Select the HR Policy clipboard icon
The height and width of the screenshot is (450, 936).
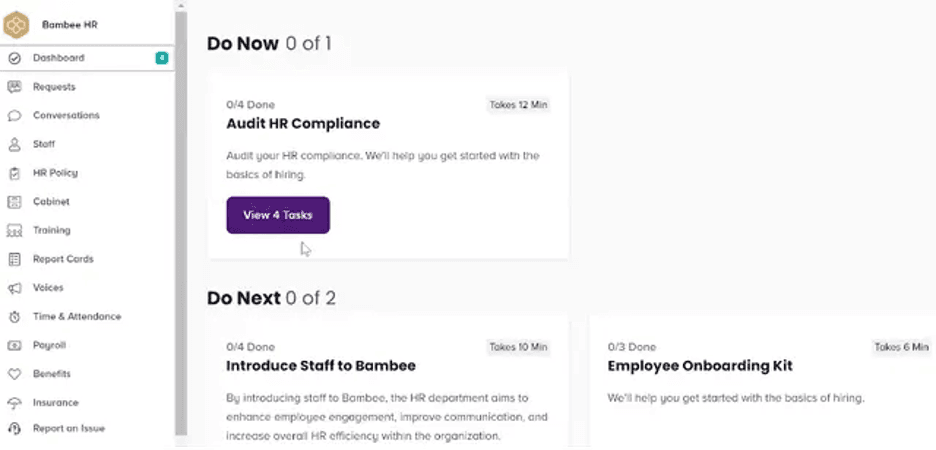tap(14, 173)
